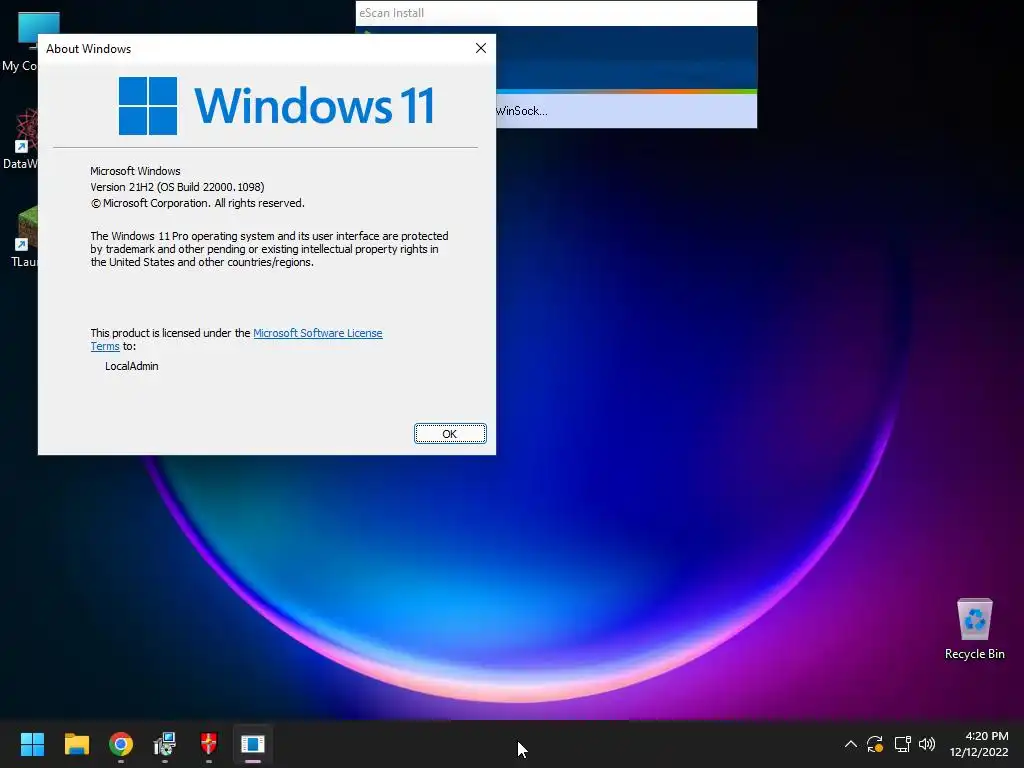Open the eScan red shield taskbar icon

tap(208, 744)
